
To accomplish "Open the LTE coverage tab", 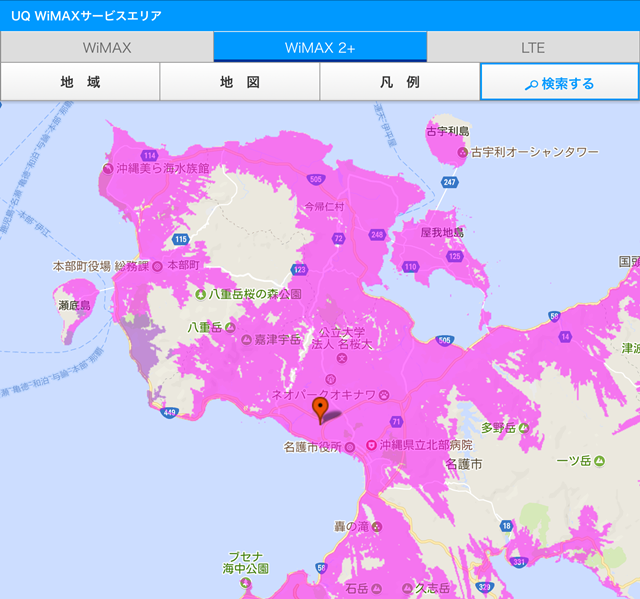I will tap(533, 47).
